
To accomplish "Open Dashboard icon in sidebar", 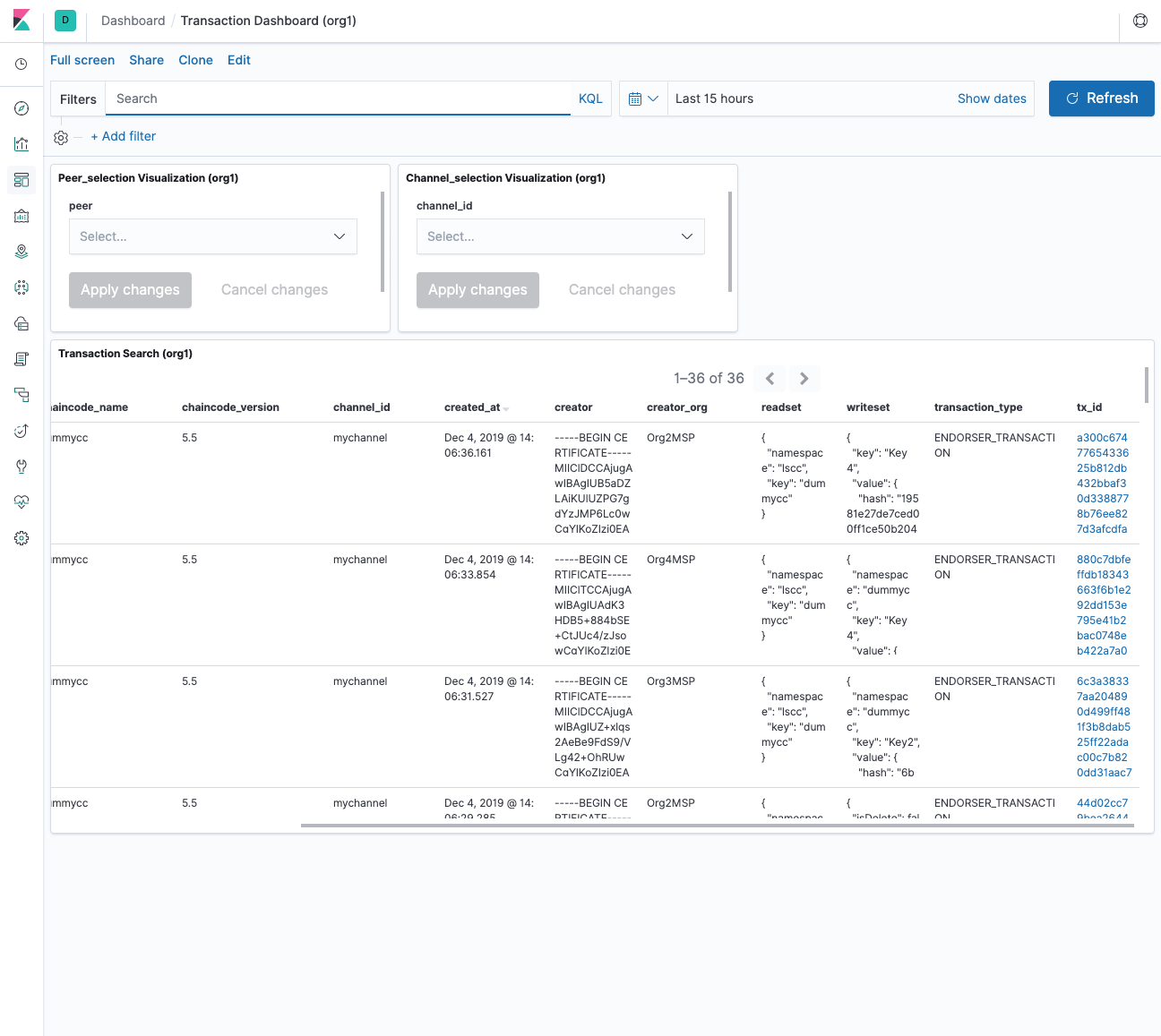I will coord(21,180).
